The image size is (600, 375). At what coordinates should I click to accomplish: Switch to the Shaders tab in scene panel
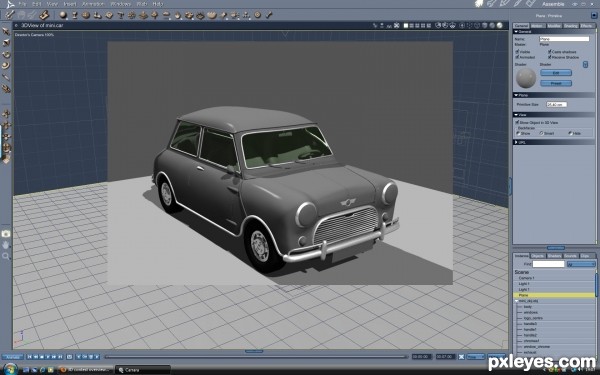tap(554, 256)
